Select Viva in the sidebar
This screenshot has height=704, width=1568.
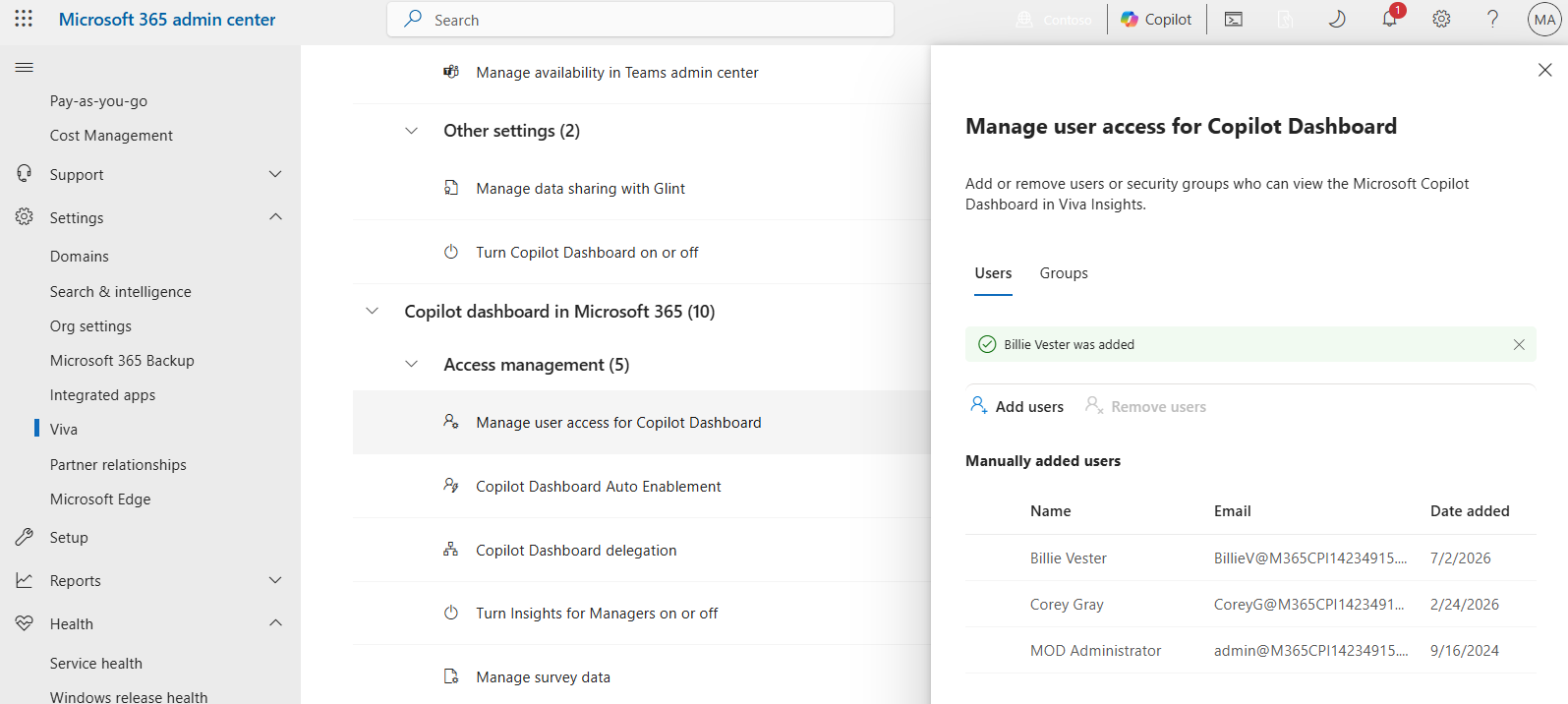(x=64, y=429)
